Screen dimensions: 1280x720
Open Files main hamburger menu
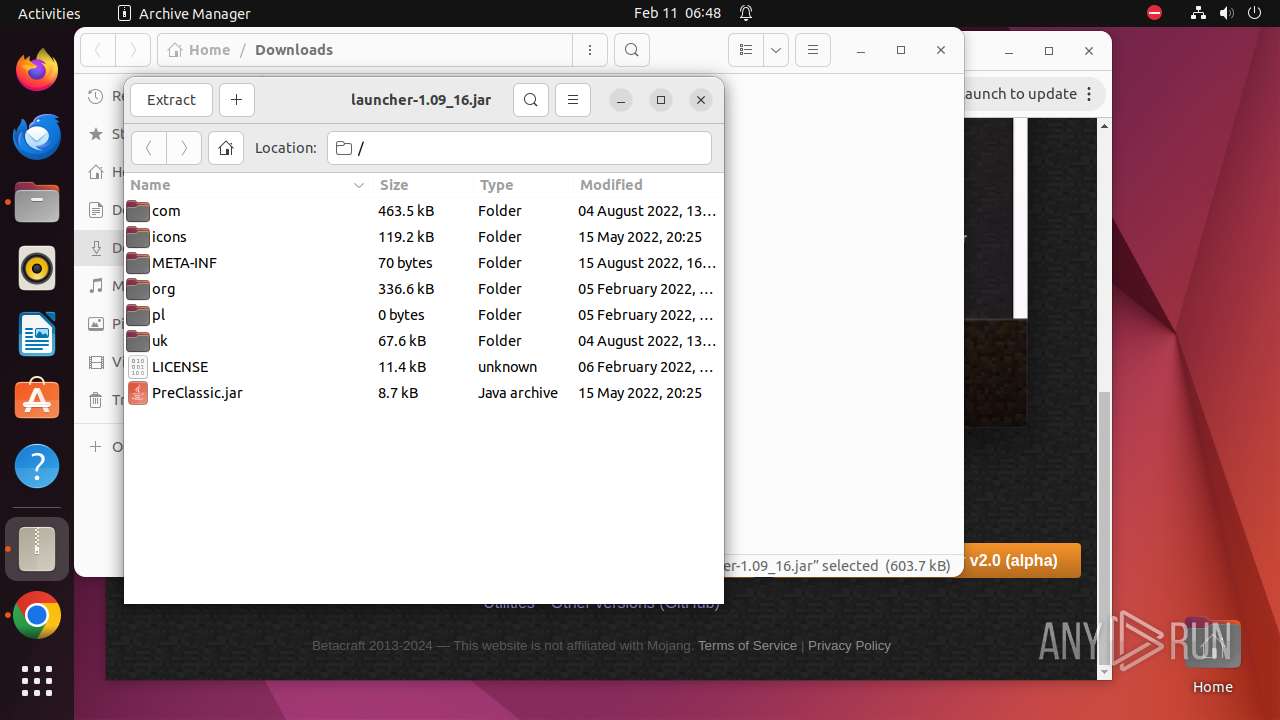coord(813,50)
